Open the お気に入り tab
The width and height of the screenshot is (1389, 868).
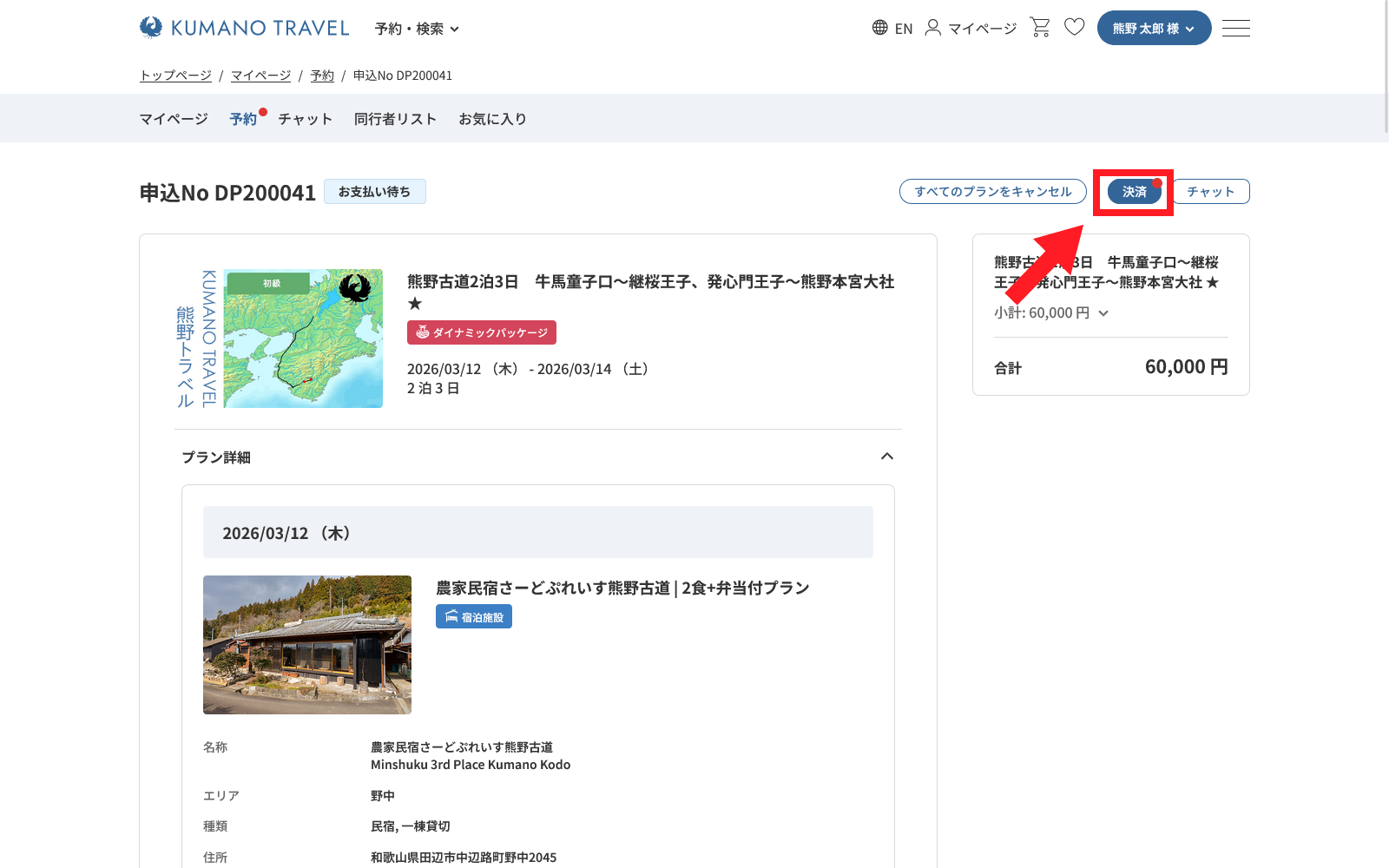click(492, 119)
